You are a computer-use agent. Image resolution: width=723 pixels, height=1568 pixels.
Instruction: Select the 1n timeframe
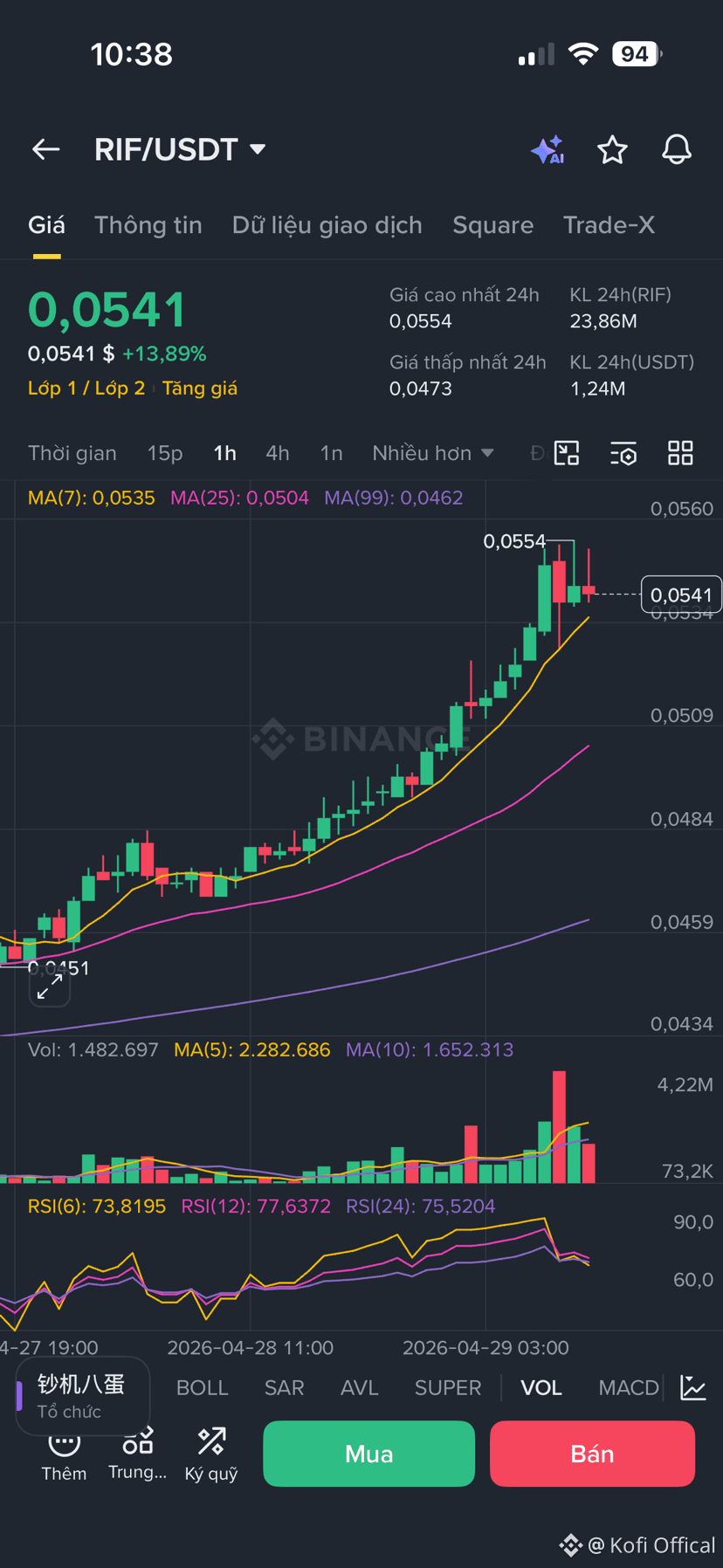(x=331, y=453)
